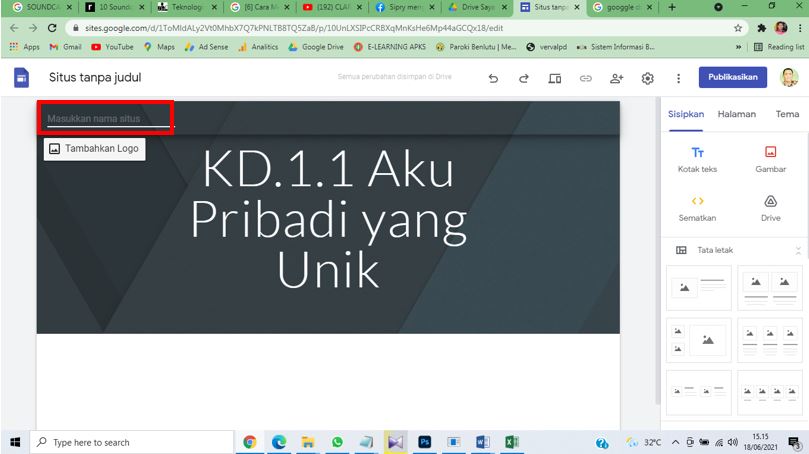Switch to the Tema tab
Viewport: 809px width, 454px height.
787,114
